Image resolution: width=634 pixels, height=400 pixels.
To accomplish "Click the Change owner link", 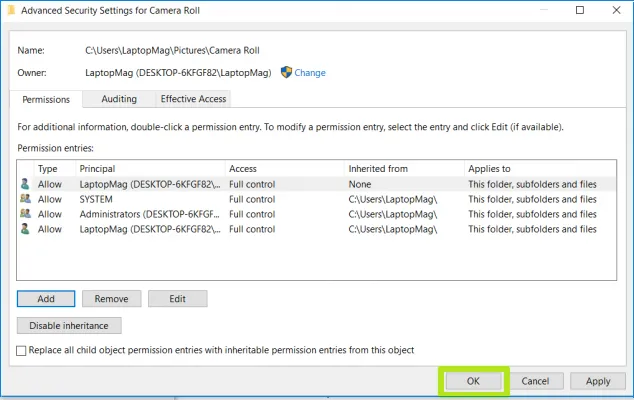I will (x=310, y=73).
